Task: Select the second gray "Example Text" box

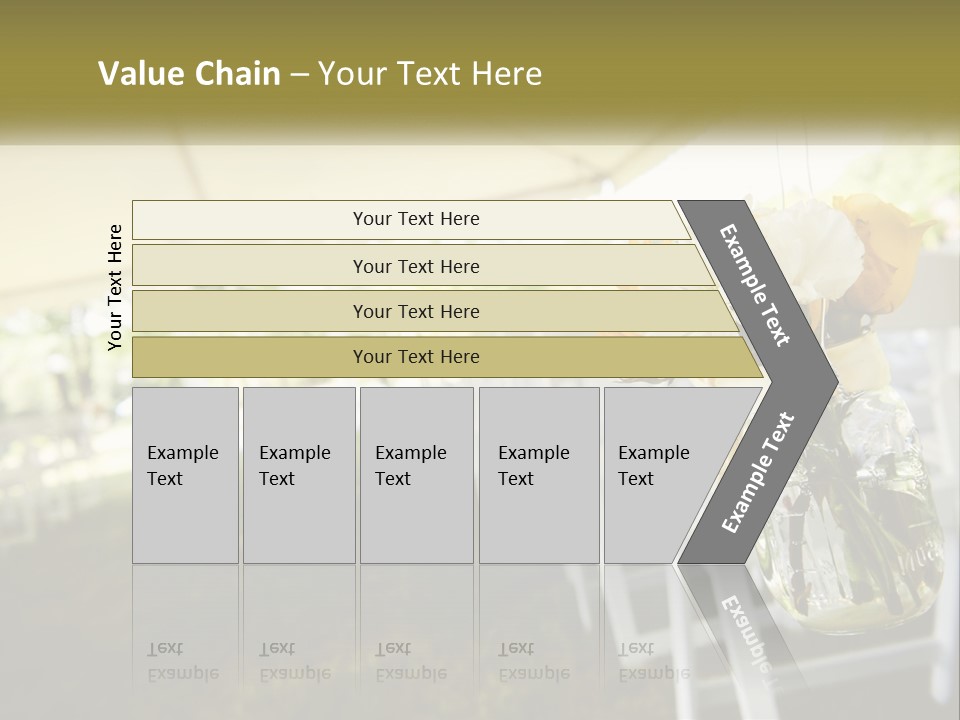Action: point(298,475)
